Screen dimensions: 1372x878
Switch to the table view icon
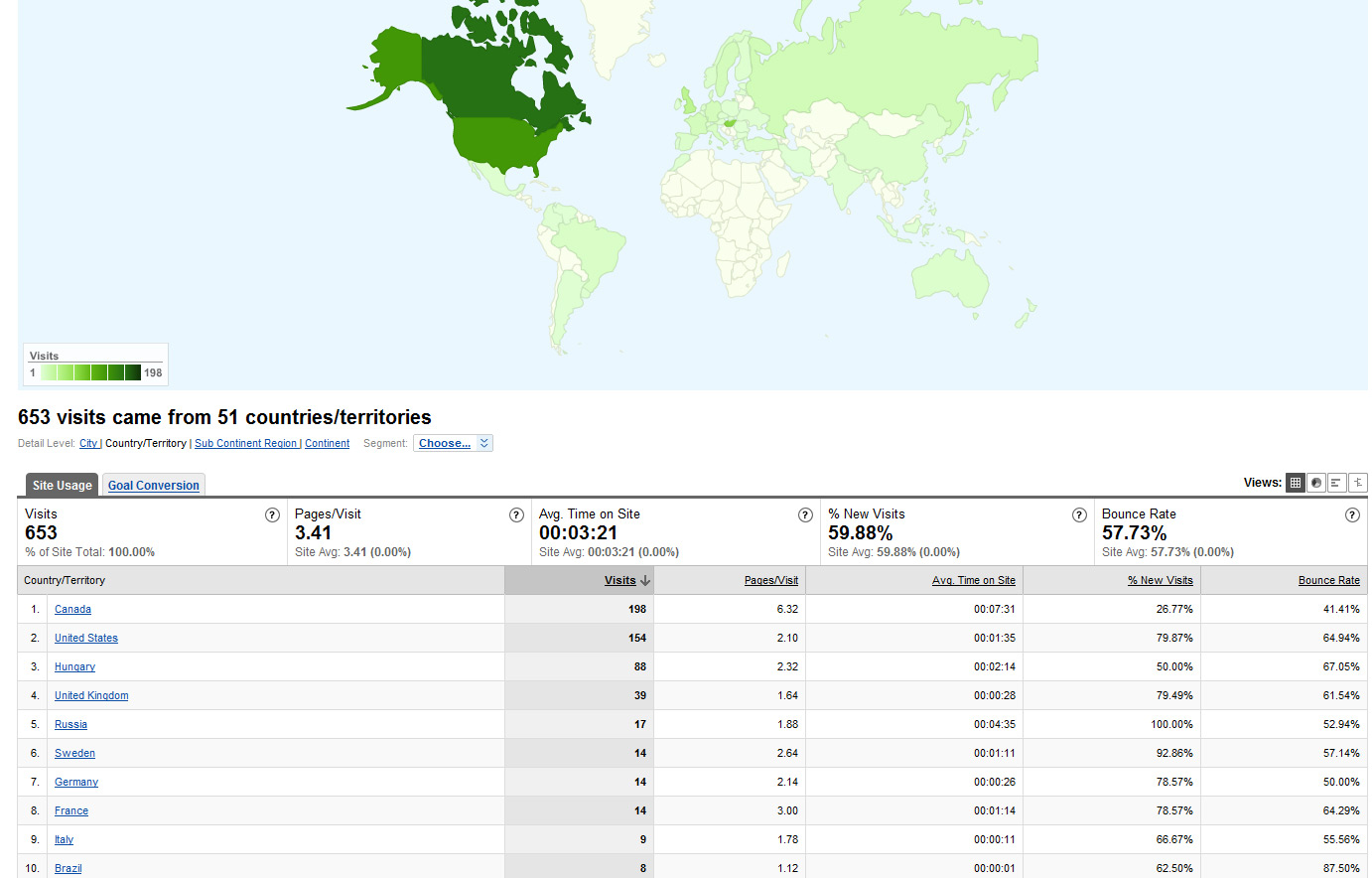coord(1295,483)
